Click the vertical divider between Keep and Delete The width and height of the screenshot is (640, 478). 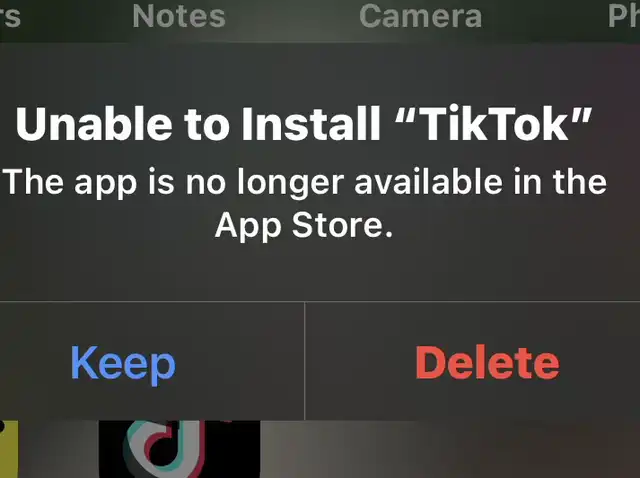(x=304, y=361)
